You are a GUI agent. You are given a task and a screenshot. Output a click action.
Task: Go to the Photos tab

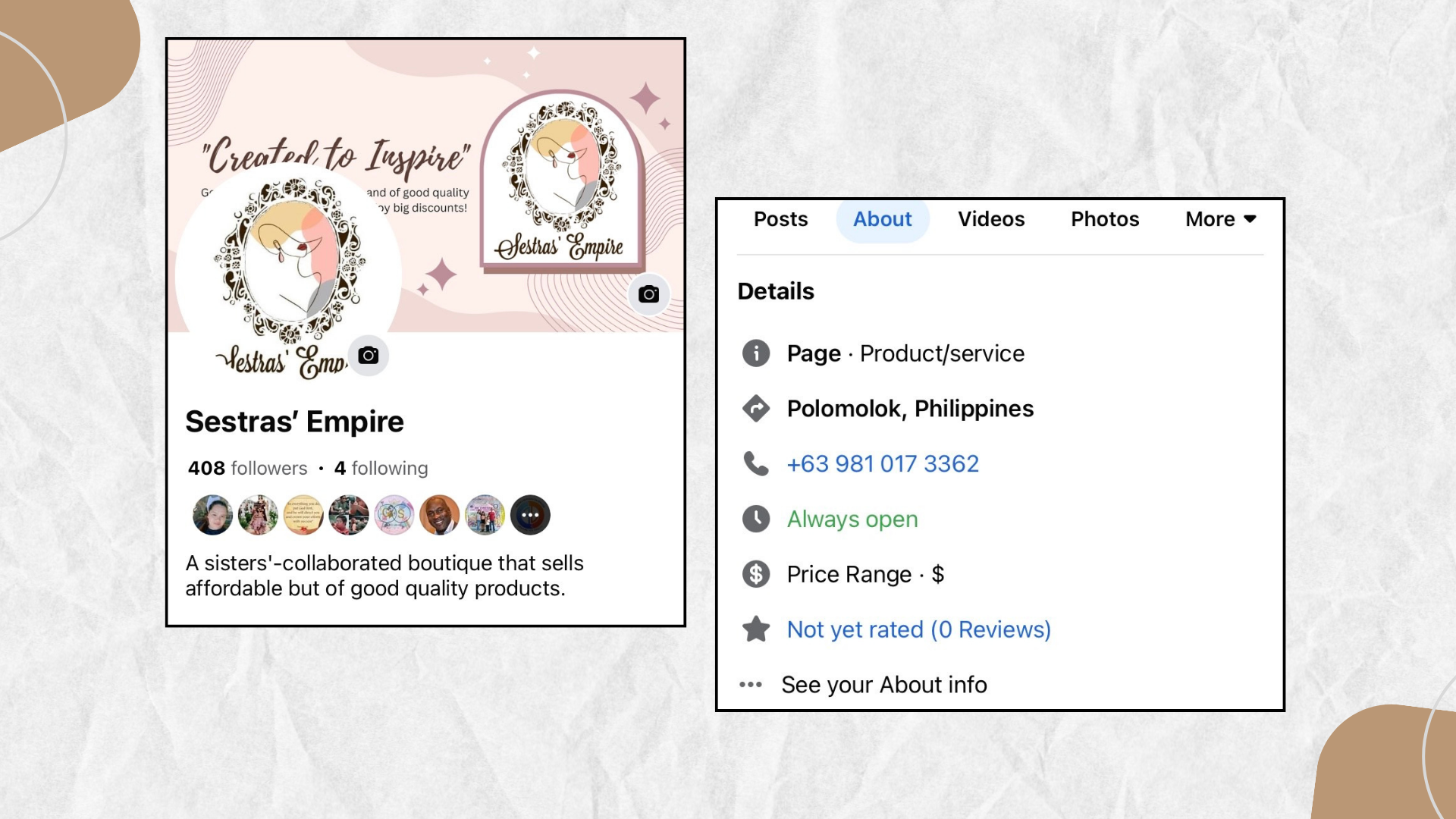(x=1105, y=219)
